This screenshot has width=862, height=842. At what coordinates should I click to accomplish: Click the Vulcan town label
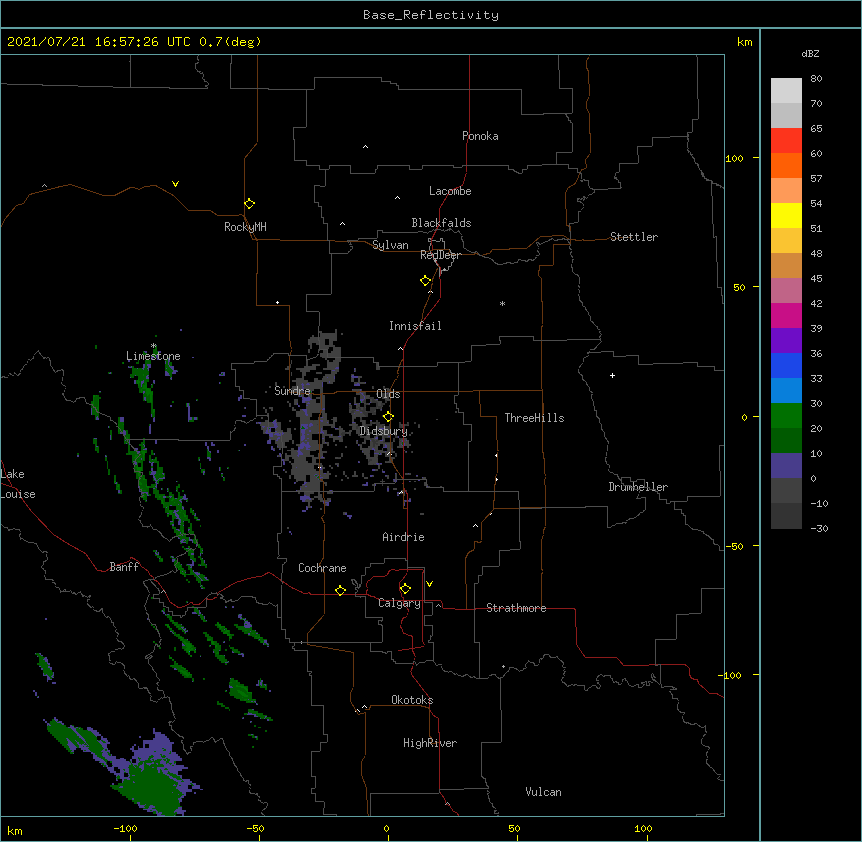543,792
